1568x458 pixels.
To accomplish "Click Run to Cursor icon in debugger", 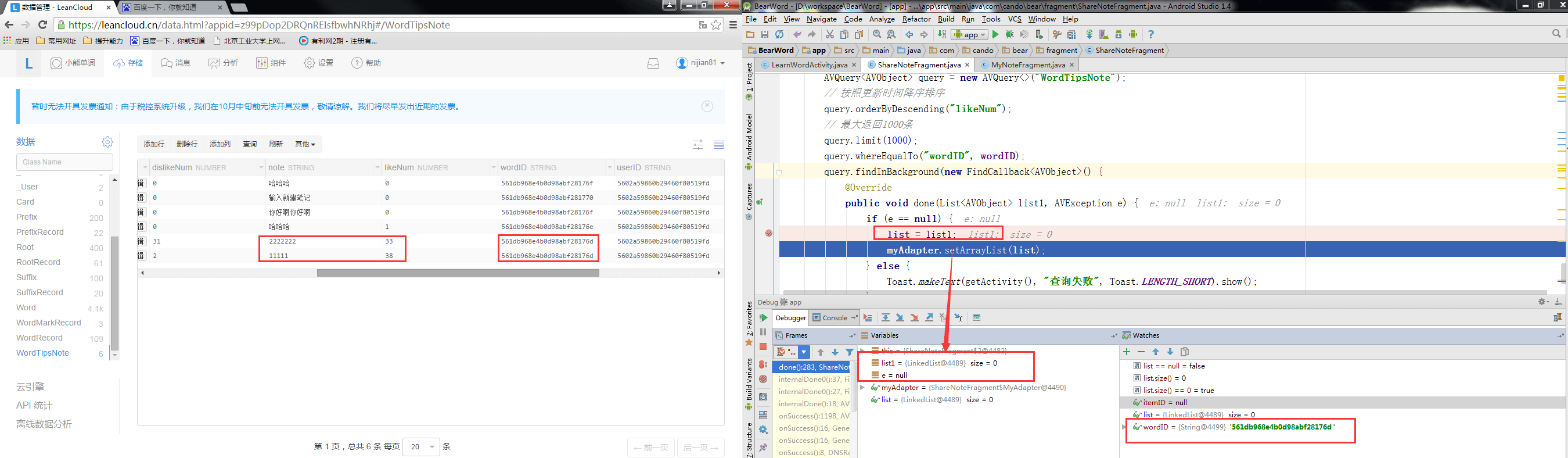I will 959,318.
